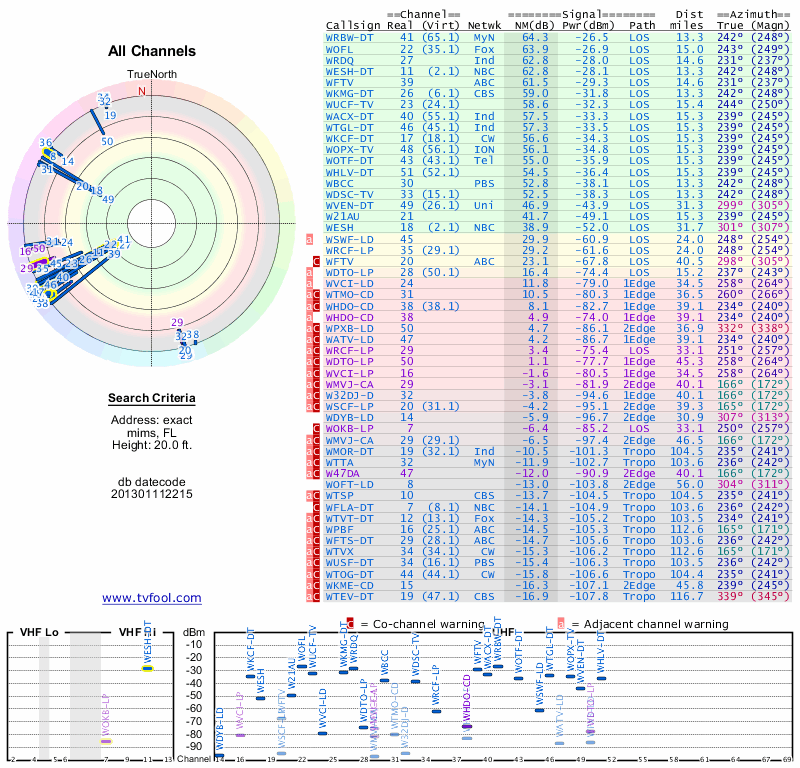The image size is (800, 768).
Task: Click the WVEN-DT callsign row entry
Action: click(x=349, y=205)
